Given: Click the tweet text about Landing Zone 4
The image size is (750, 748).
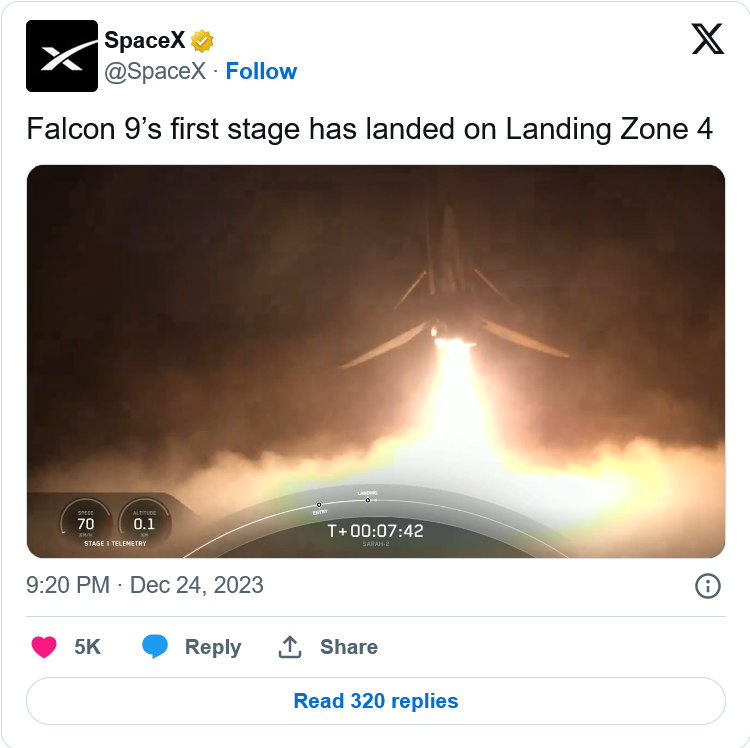Looking at the screenshot, I should (369, 129).
